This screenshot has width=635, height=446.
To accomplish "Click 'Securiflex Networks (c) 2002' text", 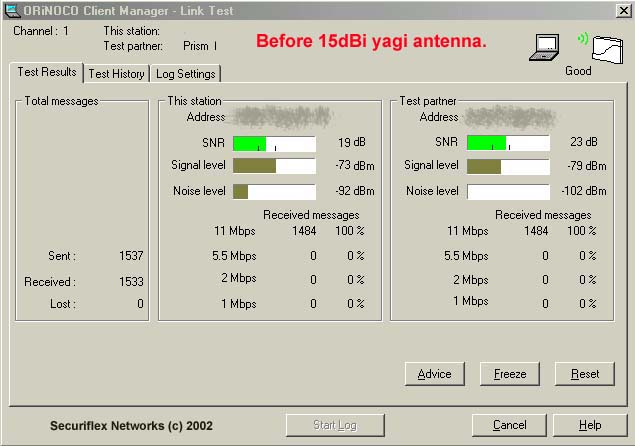I will coord(131,426).
